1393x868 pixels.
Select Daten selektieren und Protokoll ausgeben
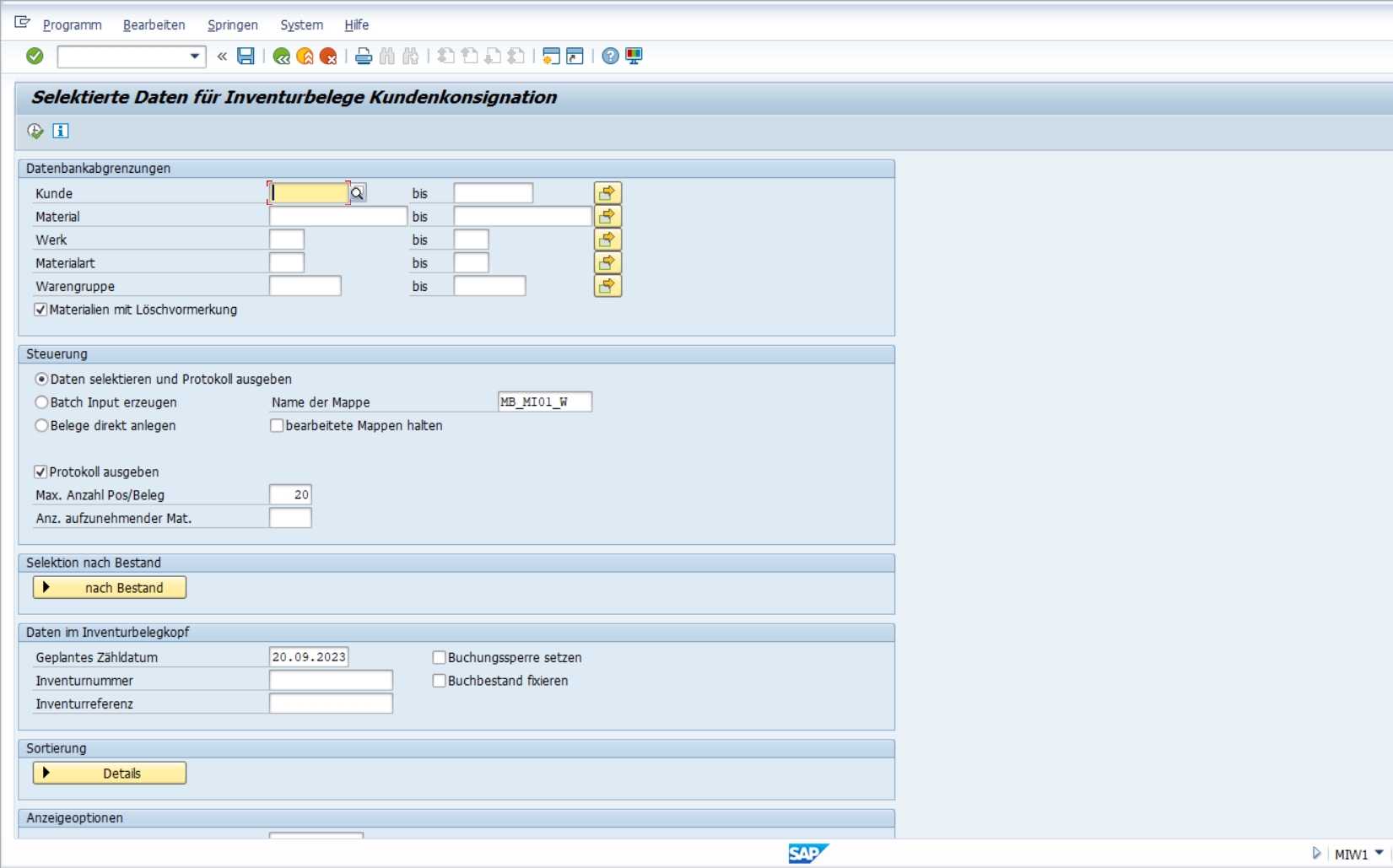pos(41,380)
